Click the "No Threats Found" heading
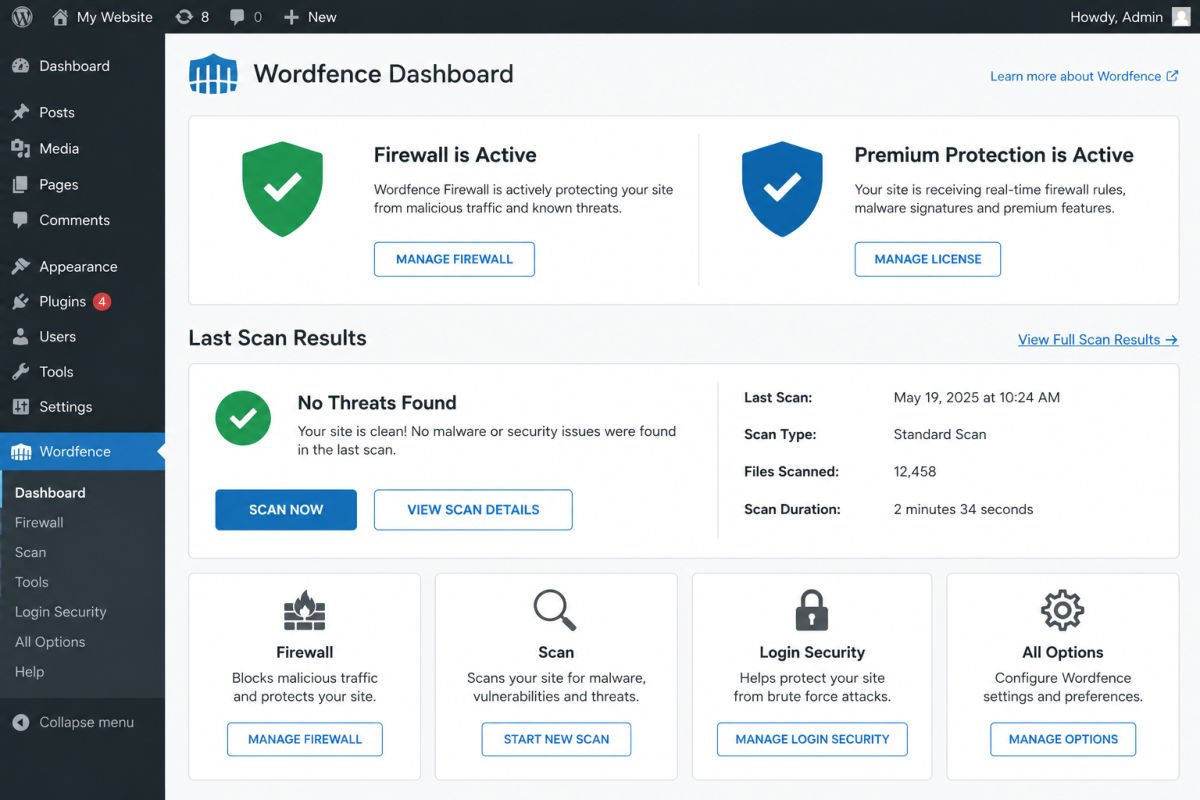The height and width of the screenshot is (800, 1200). coord(377,403)
